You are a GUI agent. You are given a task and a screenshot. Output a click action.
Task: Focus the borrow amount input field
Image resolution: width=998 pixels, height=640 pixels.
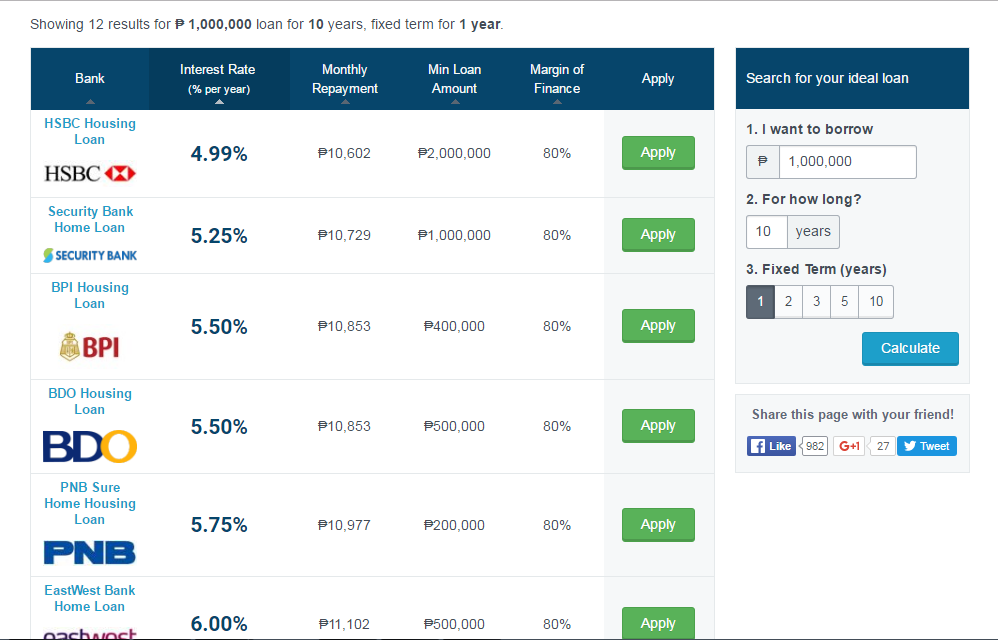click(848, 162)
